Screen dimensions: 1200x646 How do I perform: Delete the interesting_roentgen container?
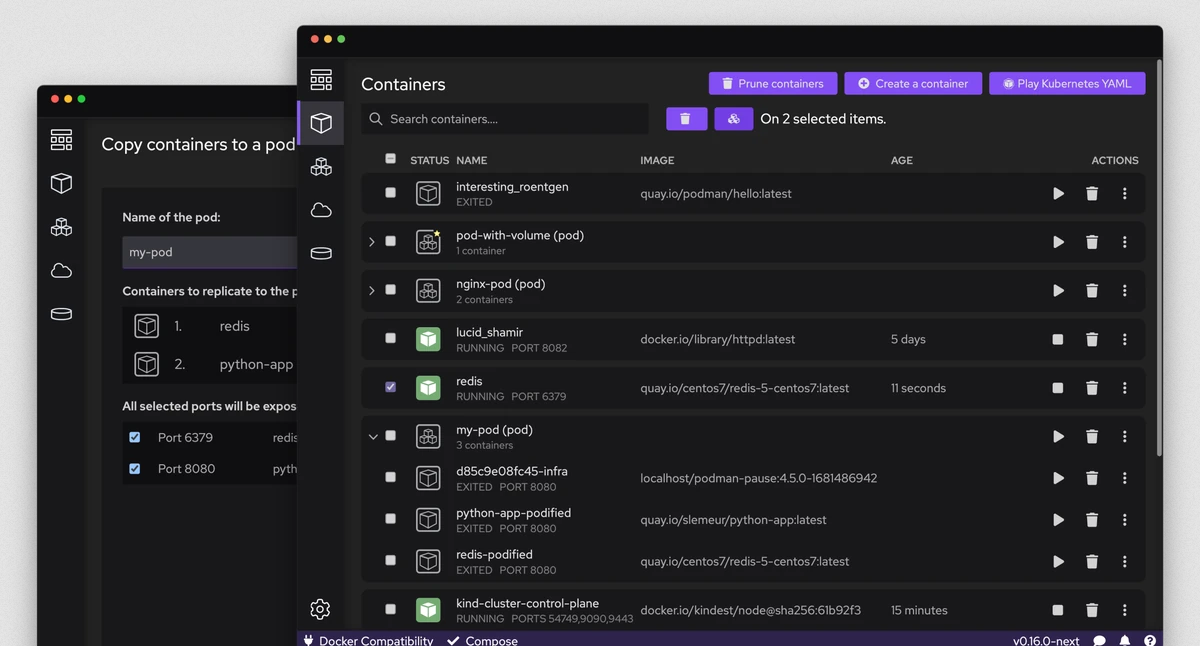[x=1092, y=194]
